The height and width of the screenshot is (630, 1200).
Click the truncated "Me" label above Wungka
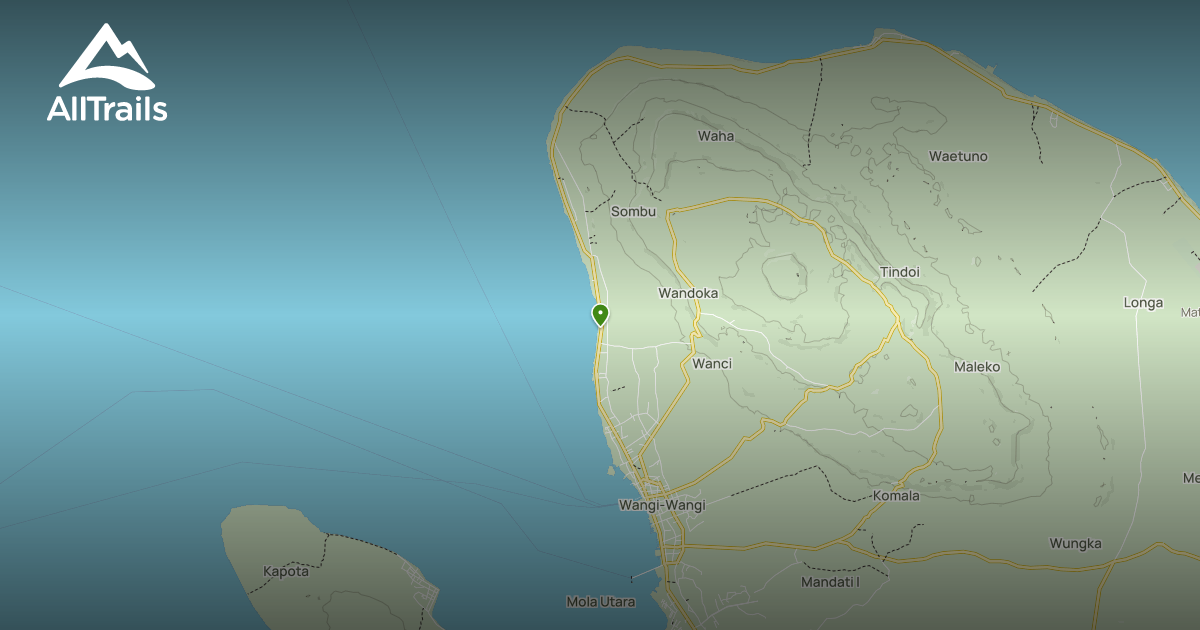tap(1190, 478)
